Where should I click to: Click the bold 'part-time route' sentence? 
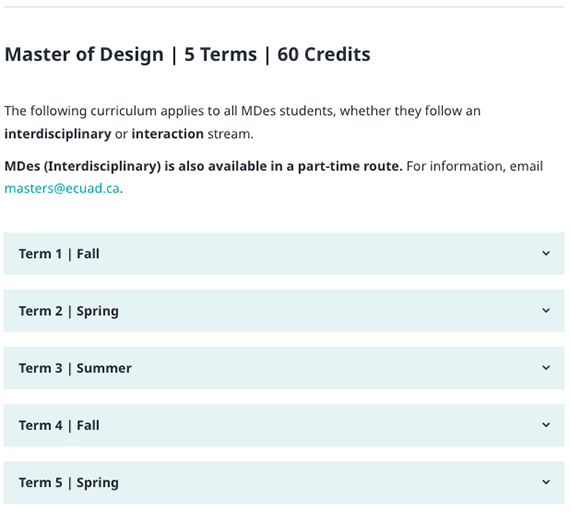[x=203, y=166]
